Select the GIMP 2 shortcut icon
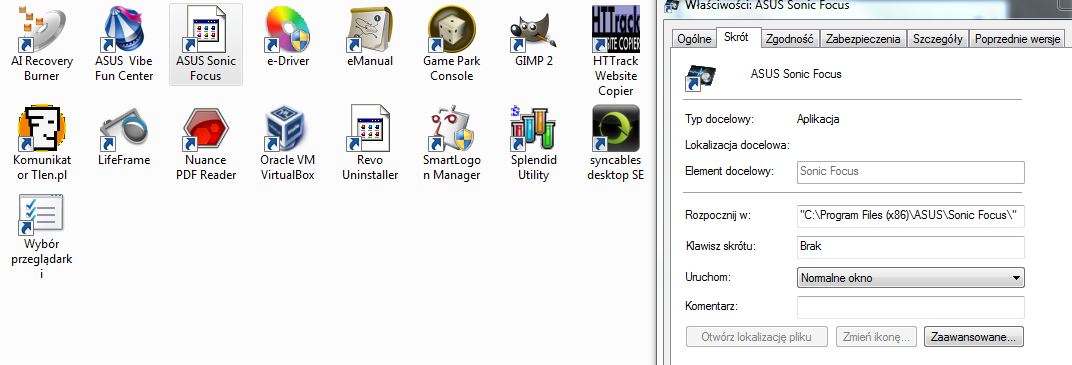 coord(533,31)
